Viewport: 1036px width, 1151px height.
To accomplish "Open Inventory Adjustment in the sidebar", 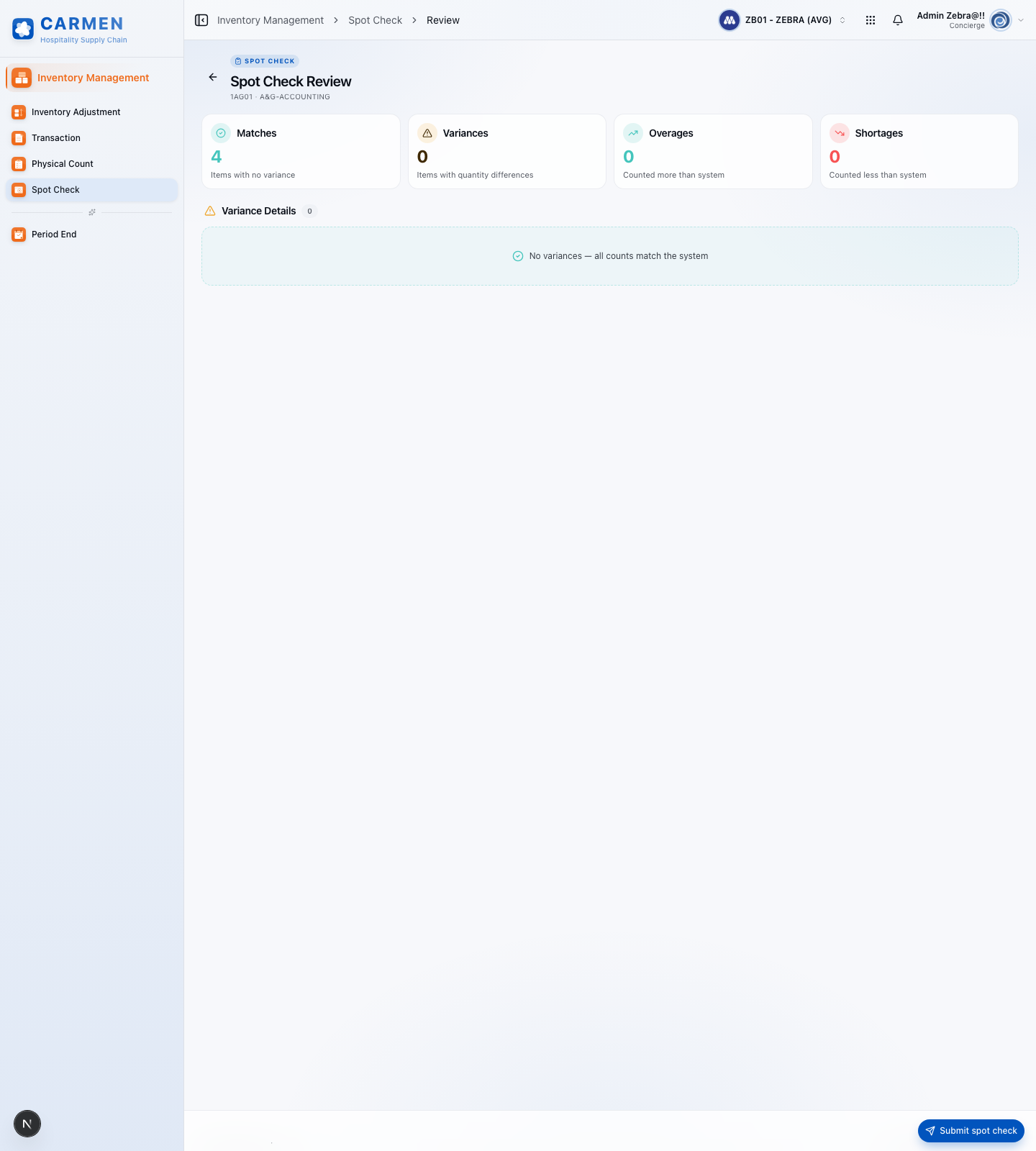I will [92, 112].
